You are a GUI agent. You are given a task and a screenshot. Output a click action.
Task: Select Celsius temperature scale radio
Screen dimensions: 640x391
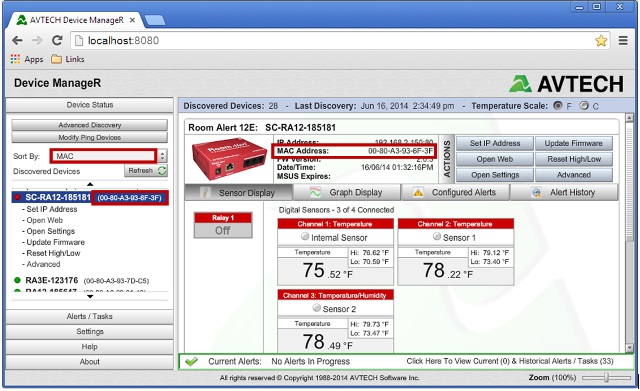(584, 106)
